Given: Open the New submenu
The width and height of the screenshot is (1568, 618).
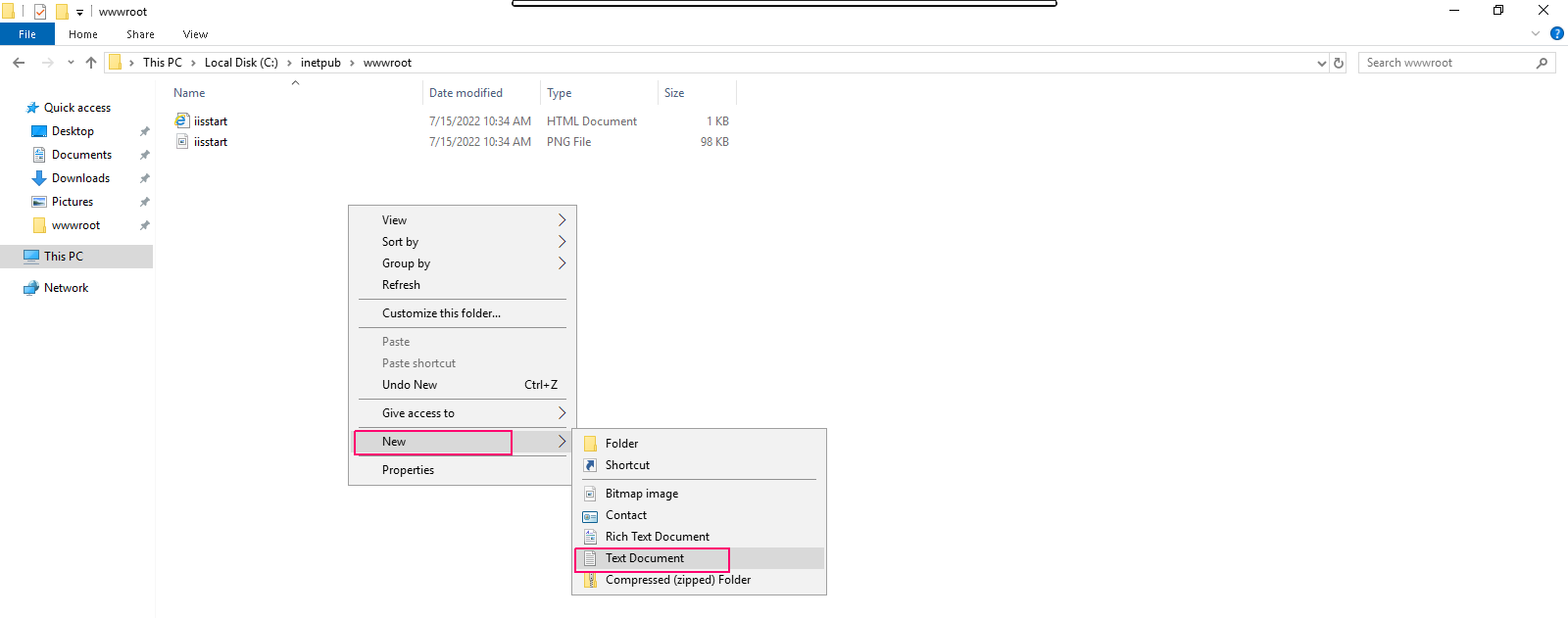Looking at the screenshot, I should [x=463, y=442].
